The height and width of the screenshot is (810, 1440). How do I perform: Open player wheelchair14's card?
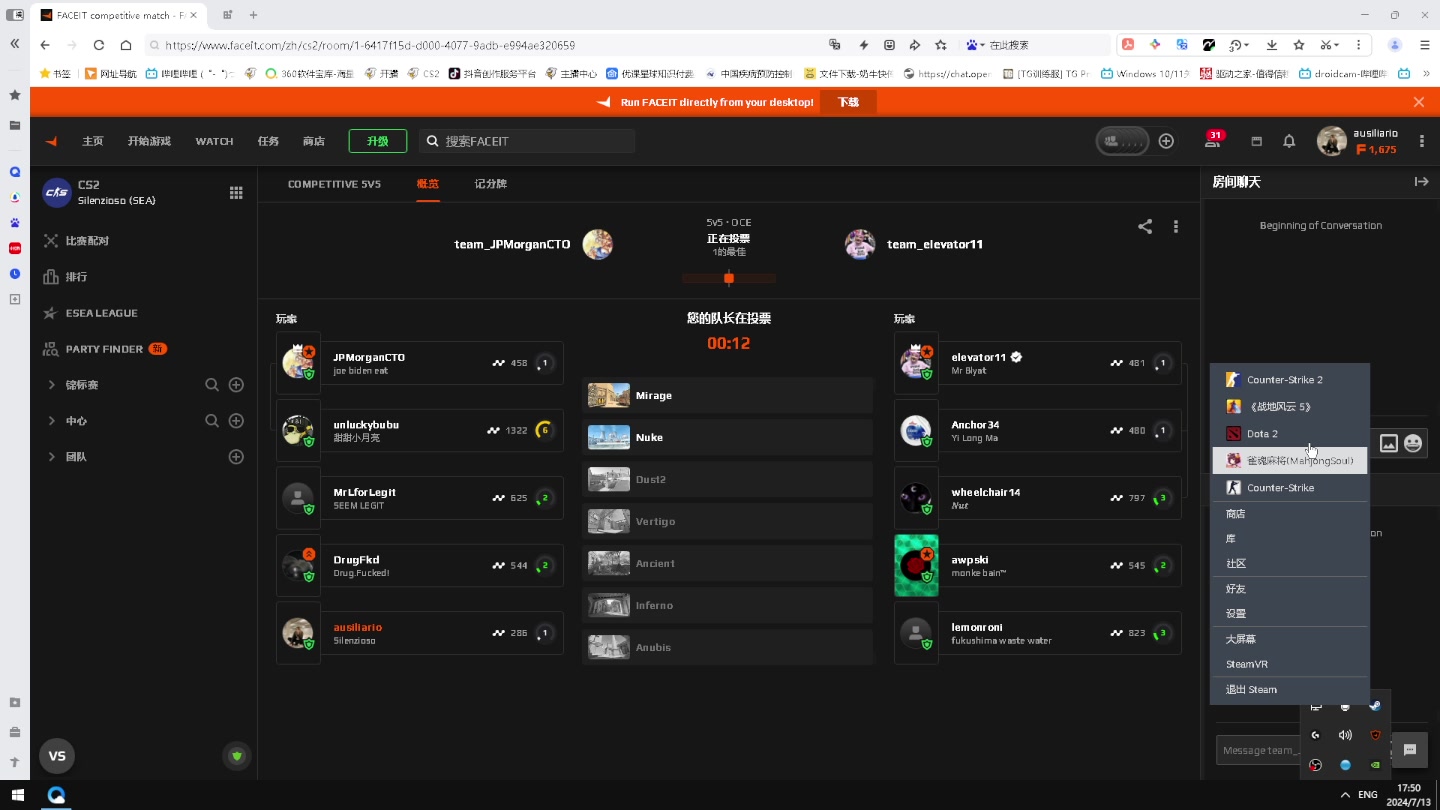point(1038,498)
